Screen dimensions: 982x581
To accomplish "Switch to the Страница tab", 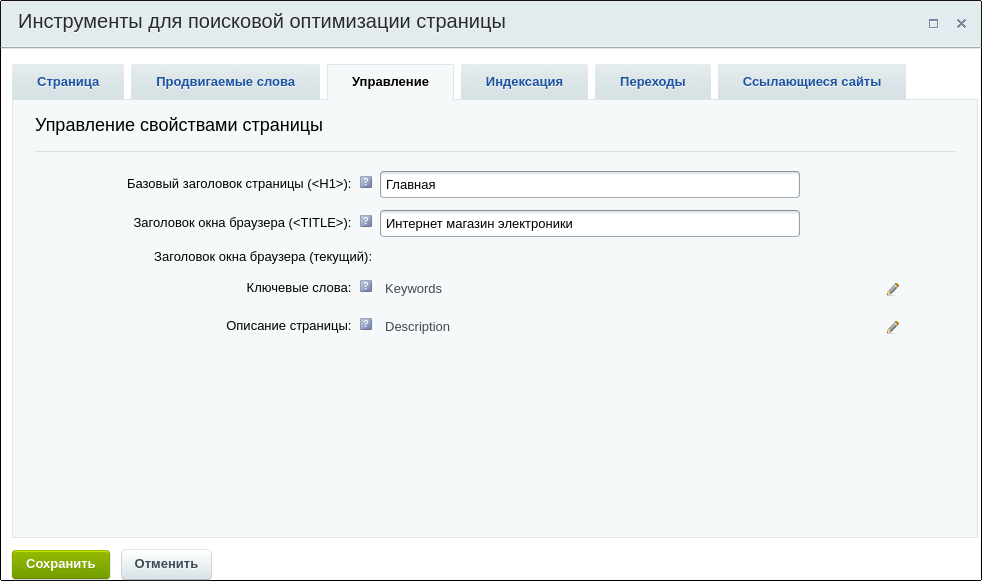I will [68, 81].
